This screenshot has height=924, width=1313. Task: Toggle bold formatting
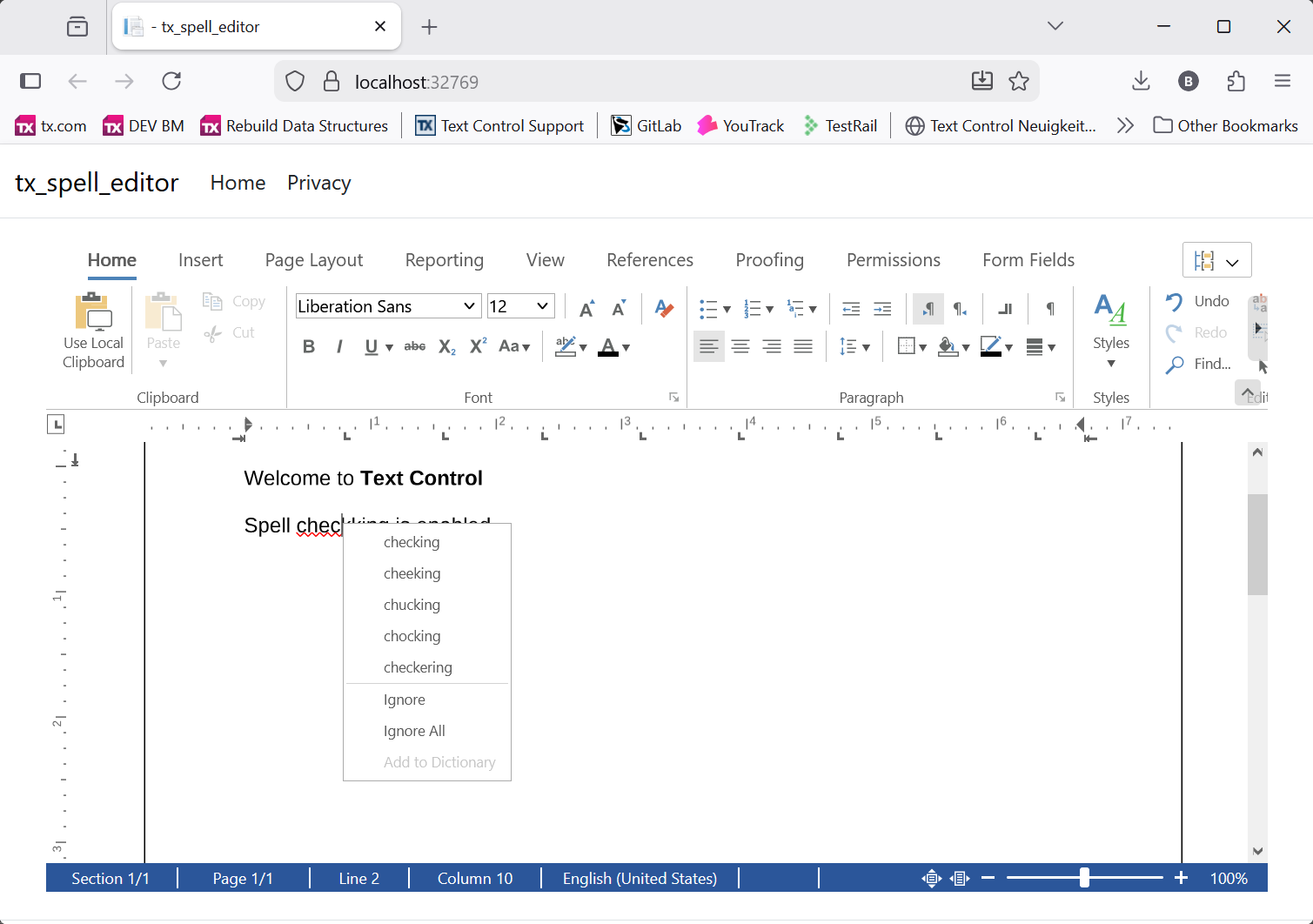click(309, 345)
